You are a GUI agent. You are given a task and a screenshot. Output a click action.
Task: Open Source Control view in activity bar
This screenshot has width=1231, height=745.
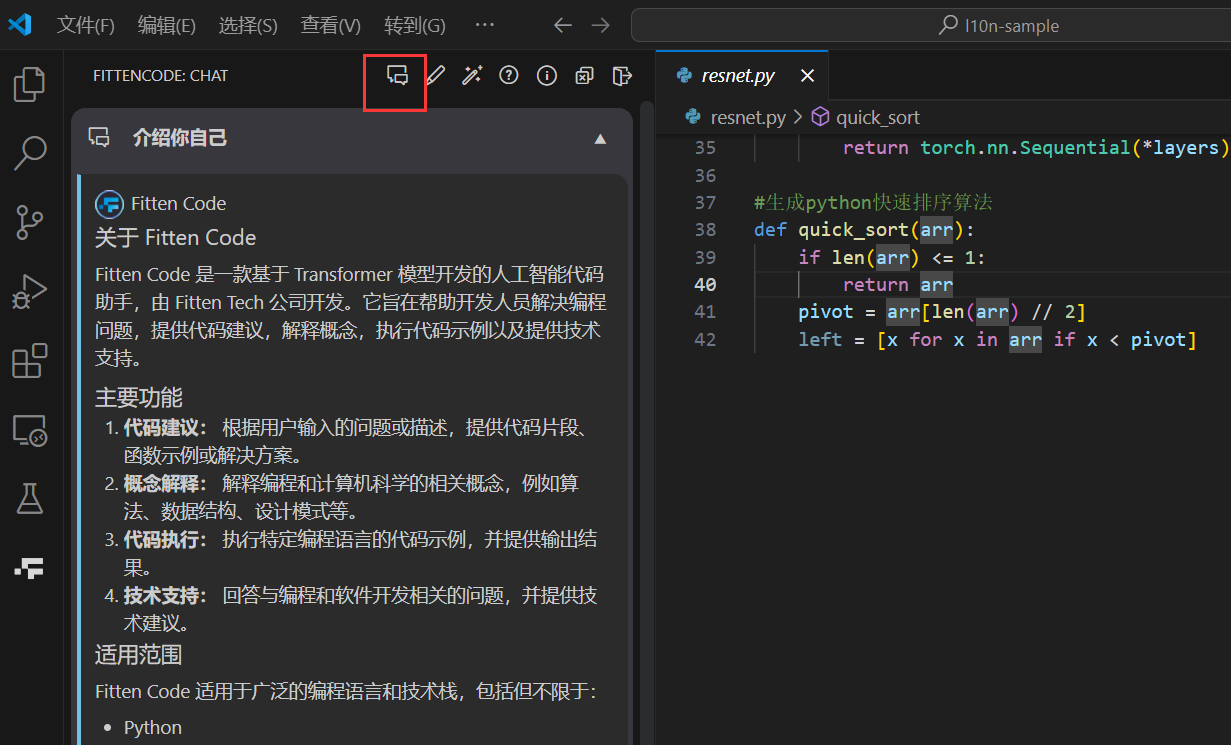click(x=30, y=222)
